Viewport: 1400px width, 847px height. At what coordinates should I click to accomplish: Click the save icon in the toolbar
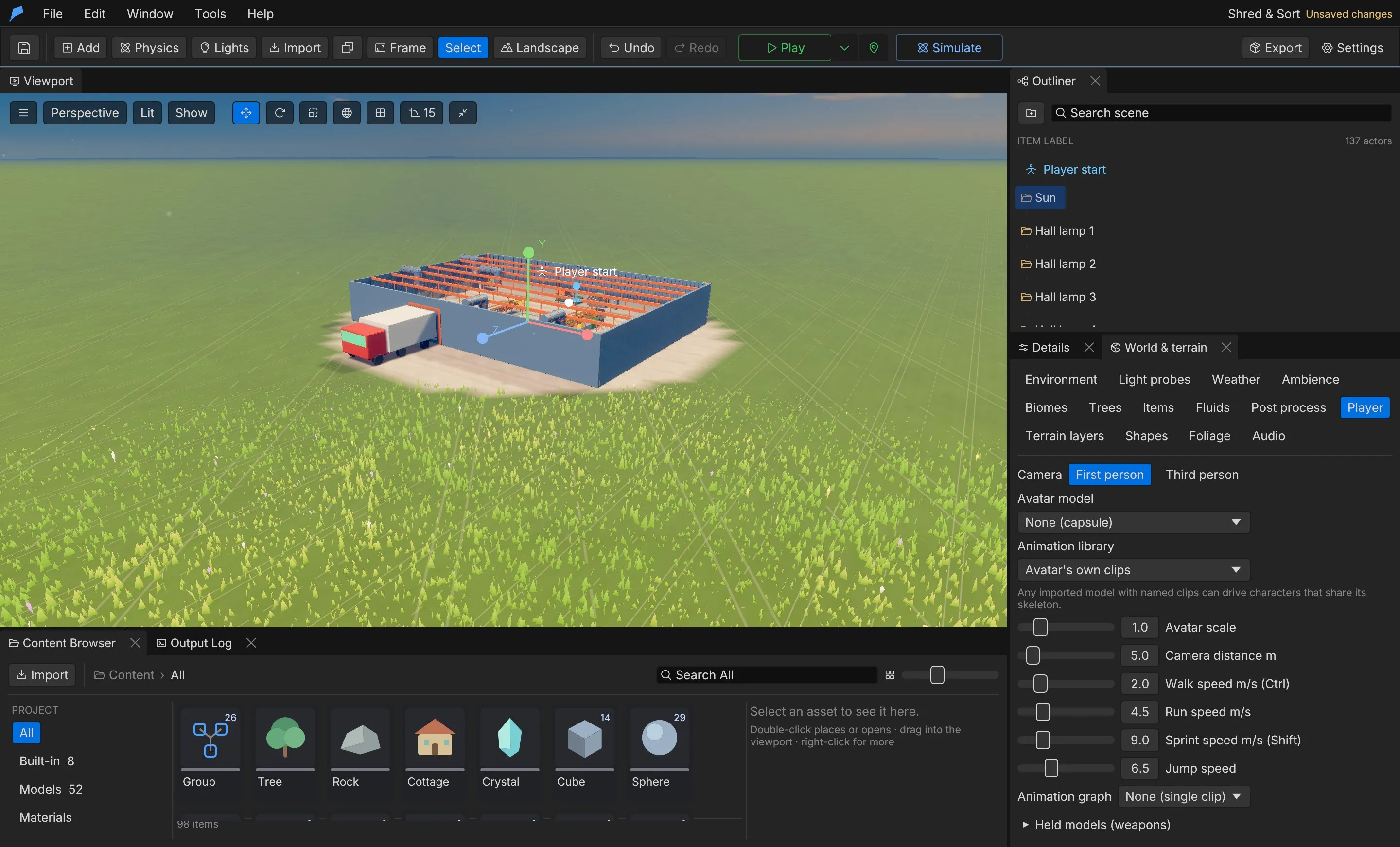coord(24,48)
